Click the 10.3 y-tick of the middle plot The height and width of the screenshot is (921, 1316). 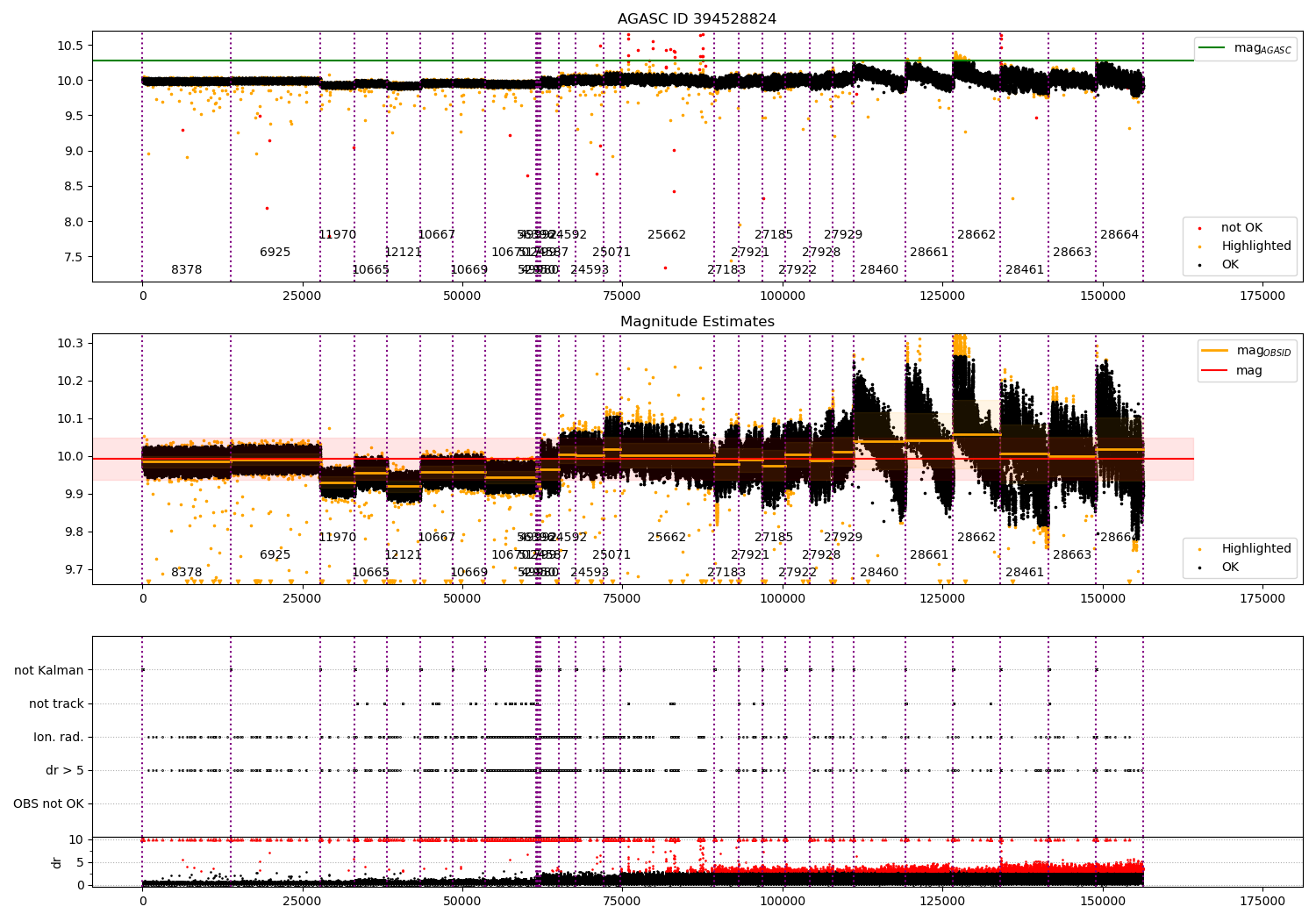tap(71, 343)
